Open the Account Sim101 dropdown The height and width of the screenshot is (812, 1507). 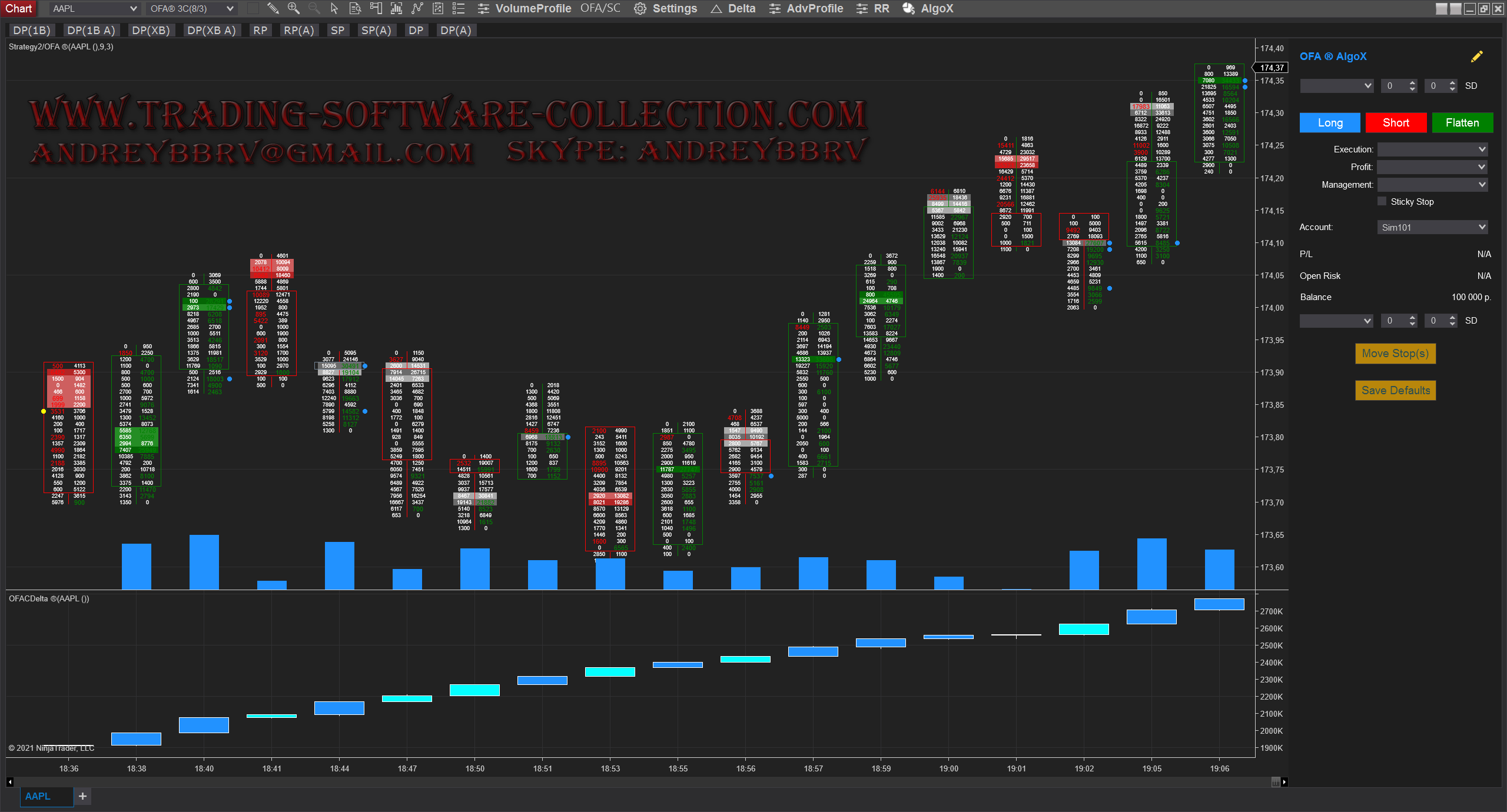tap(1432, 227)
